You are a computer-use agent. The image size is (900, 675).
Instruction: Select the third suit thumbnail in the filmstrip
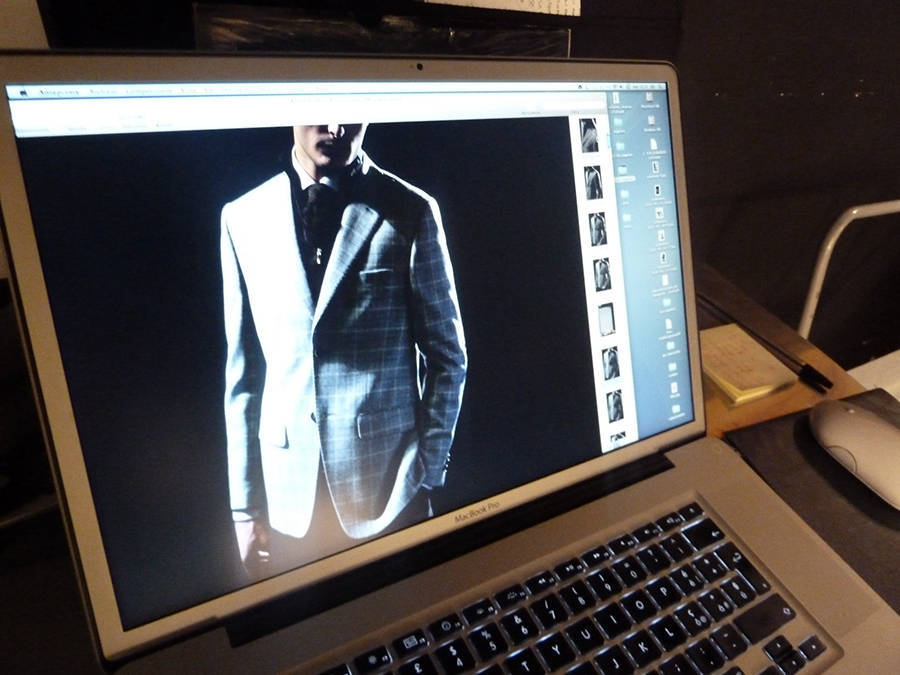[x=597, y=229]
